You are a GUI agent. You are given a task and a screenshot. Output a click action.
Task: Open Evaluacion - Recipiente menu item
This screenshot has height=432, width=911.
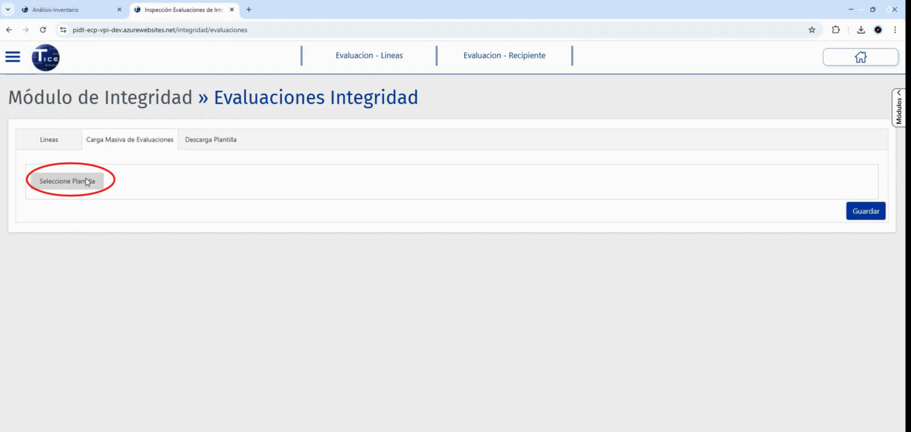click(504, 56)
